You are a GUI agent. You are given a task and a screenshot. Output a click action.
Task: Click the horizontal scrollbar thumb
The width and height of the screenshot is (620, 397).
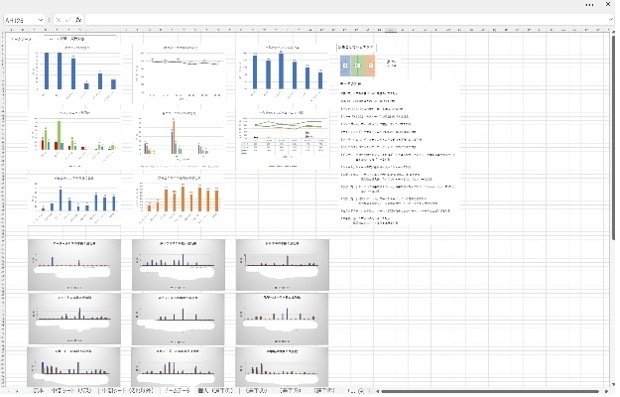pyautogui.click(x=490, y=391)
